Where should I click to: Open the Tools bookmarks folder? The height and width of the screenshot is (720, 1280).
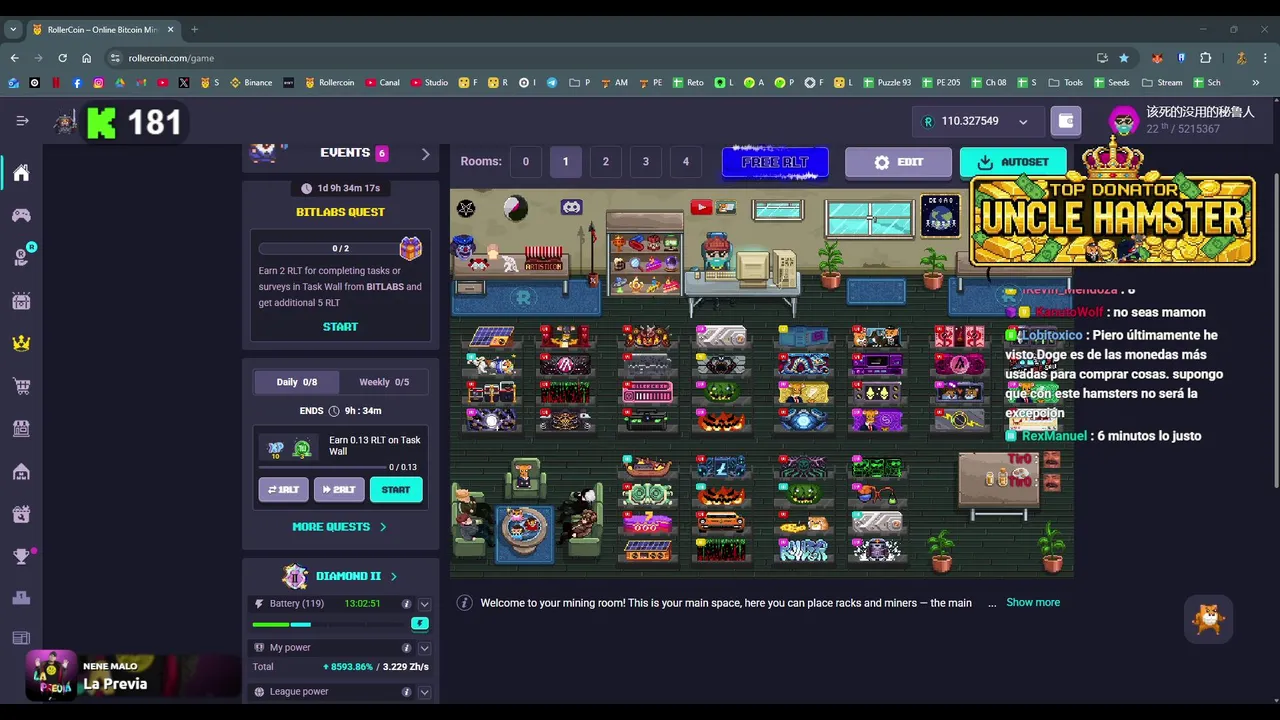click(x=1066, y=83)
